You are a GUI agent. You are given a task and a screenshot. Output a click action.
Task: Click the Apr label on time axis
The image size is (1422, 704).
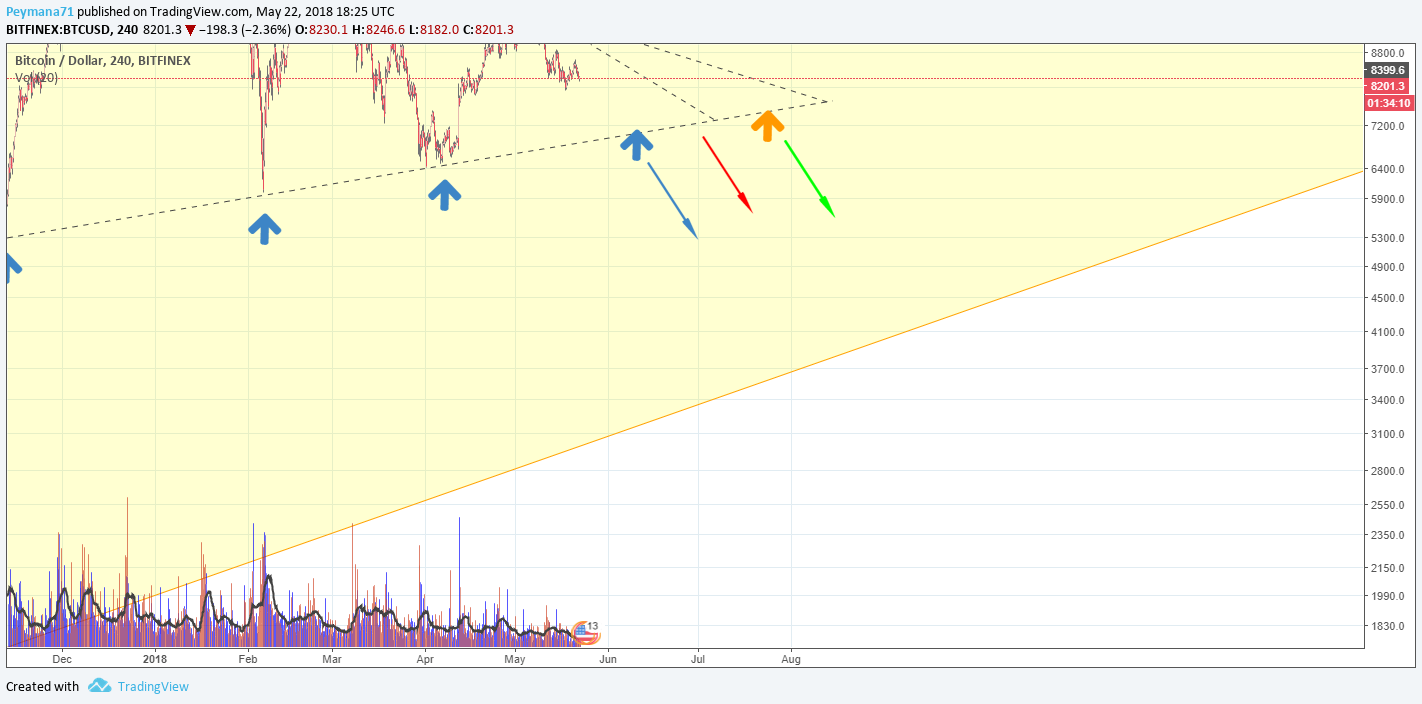click(x=425, y=659)
